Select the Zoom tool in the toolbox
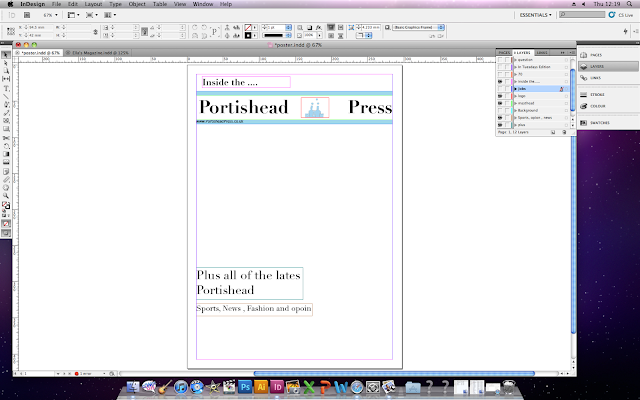 pos(6,196)
